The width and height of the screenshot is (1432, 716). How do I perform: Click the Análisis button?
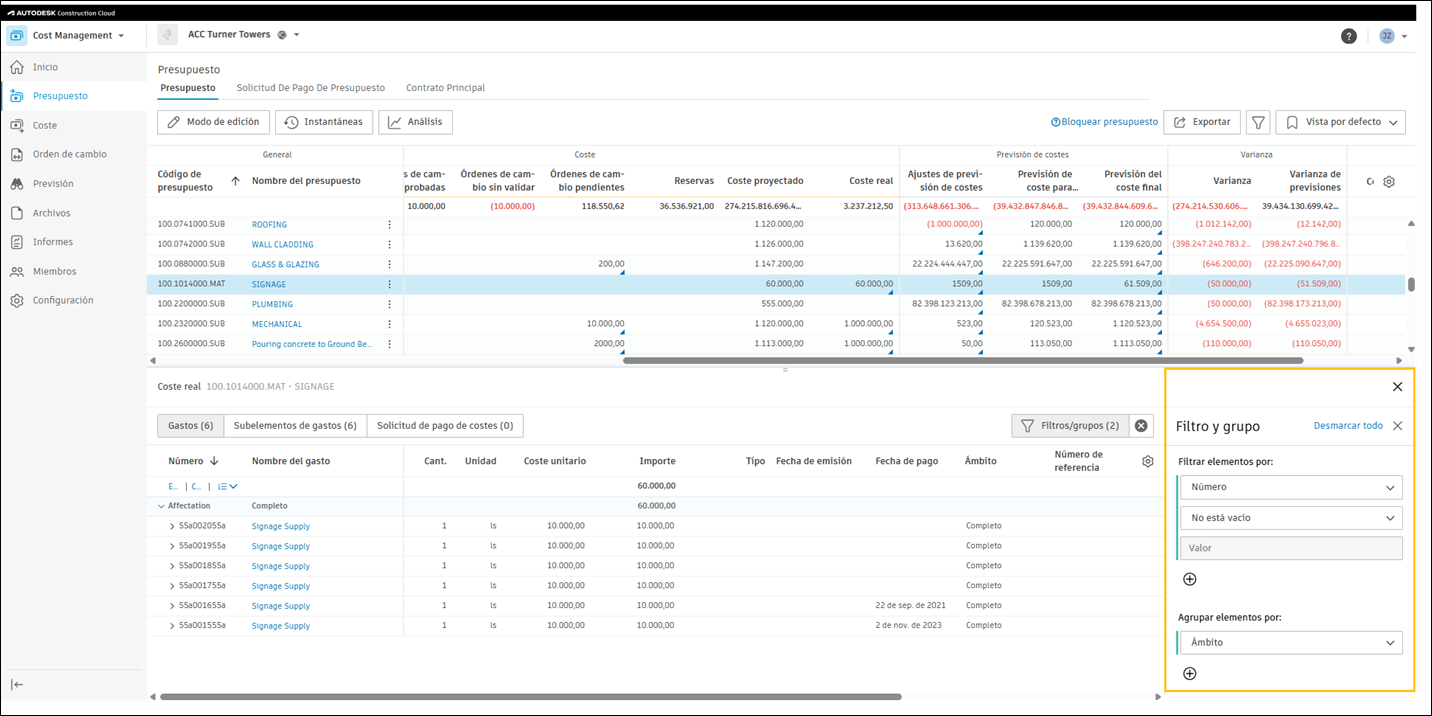click(415, 122)
